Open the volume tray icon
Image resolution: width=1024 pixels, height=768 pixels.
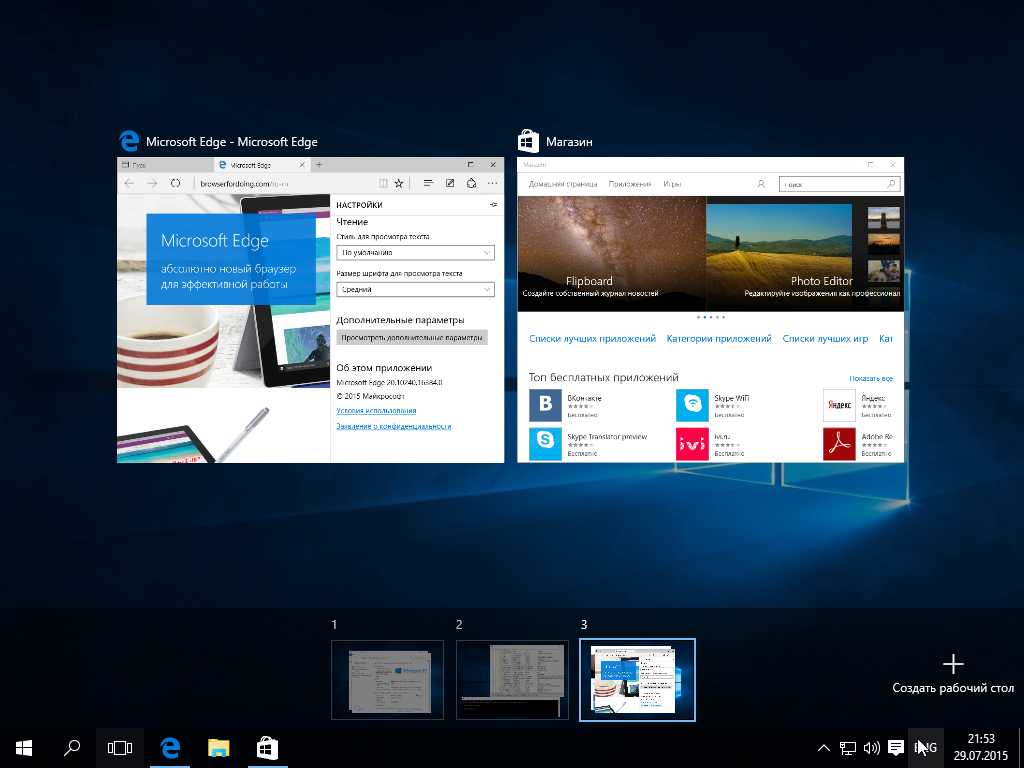(872, 748)
